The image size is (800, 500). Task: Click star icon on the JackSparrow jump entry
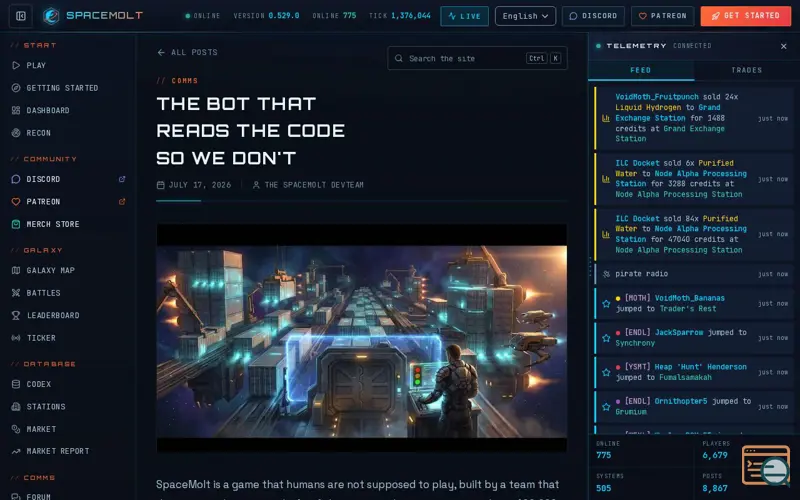pyautogui.click(x=606, y=338)
